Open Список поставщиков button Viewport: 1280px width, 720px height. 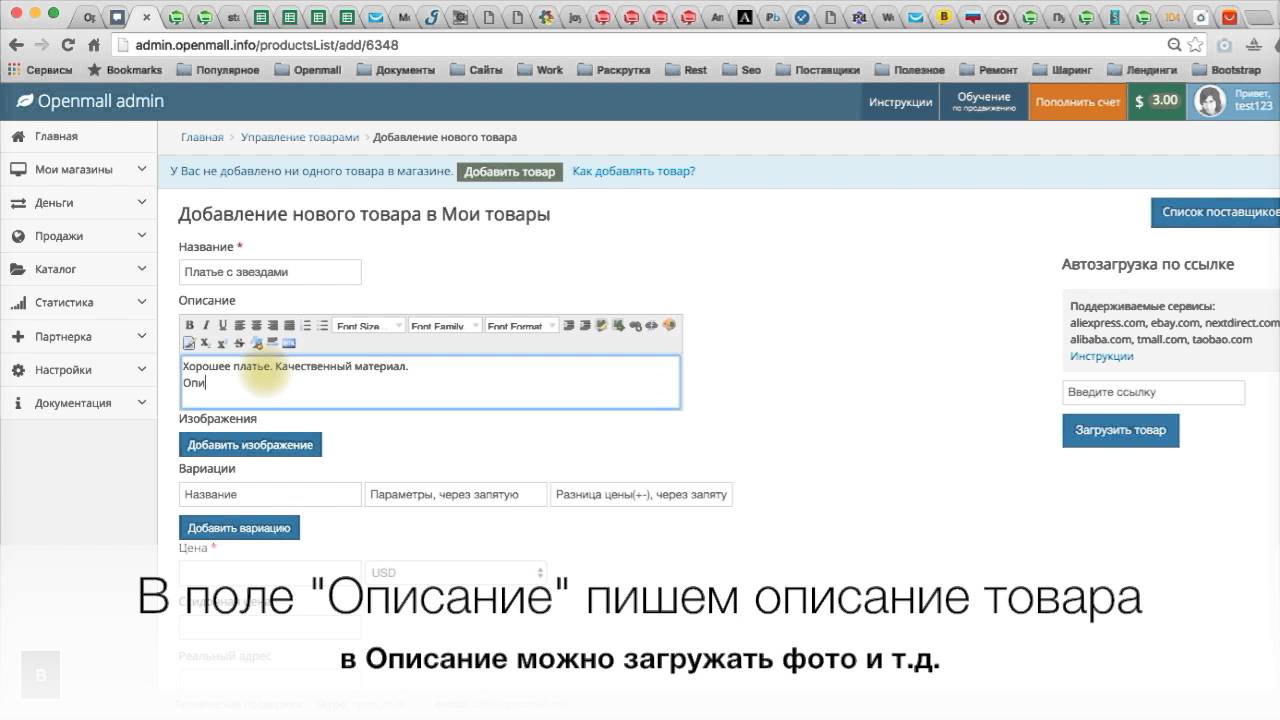click(1216, 212)
